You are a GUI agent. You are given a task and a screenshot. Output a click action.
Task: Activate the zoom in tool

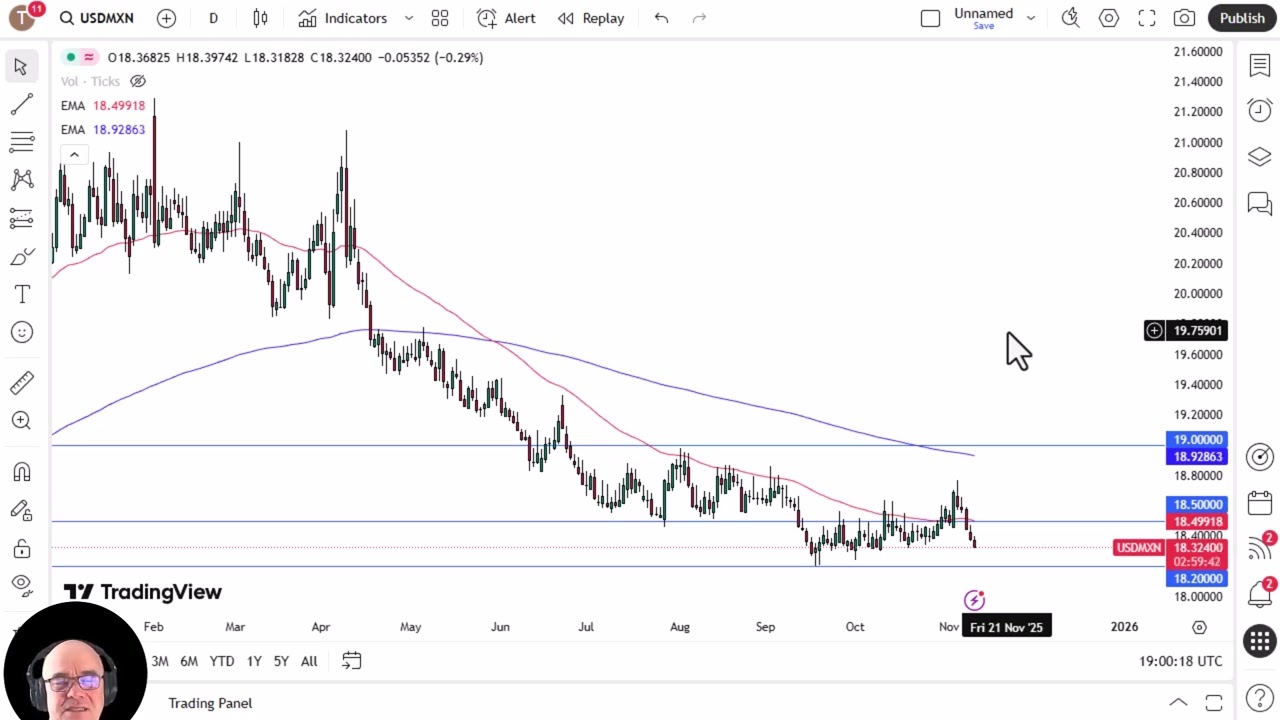(x=21, y=420)
